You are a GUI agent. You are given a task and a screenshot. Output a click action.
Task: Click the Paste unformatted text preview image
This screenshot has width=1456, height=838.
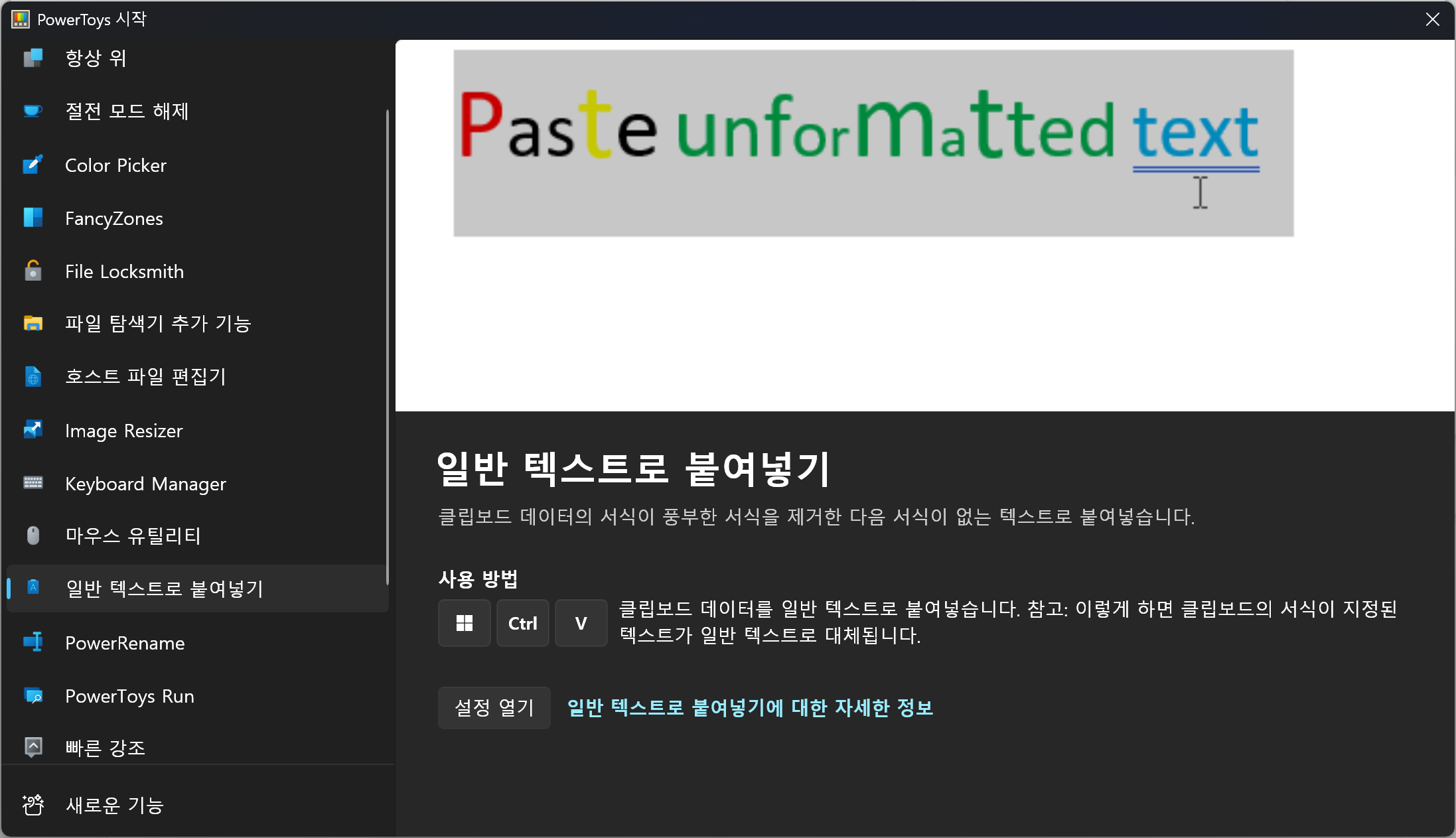[x=873, y=143]
